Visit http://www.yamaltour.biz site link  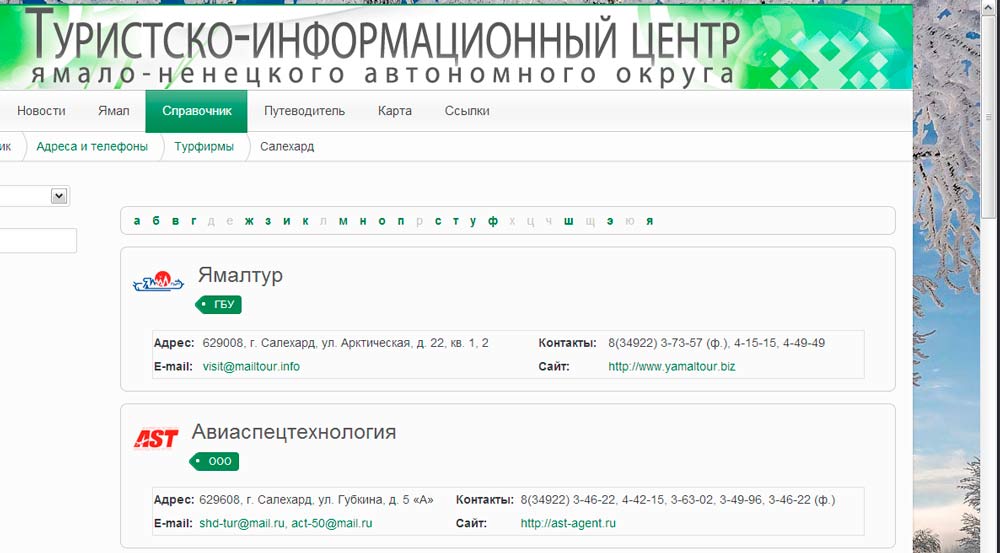pyautogui.click(x=672, y=367)
